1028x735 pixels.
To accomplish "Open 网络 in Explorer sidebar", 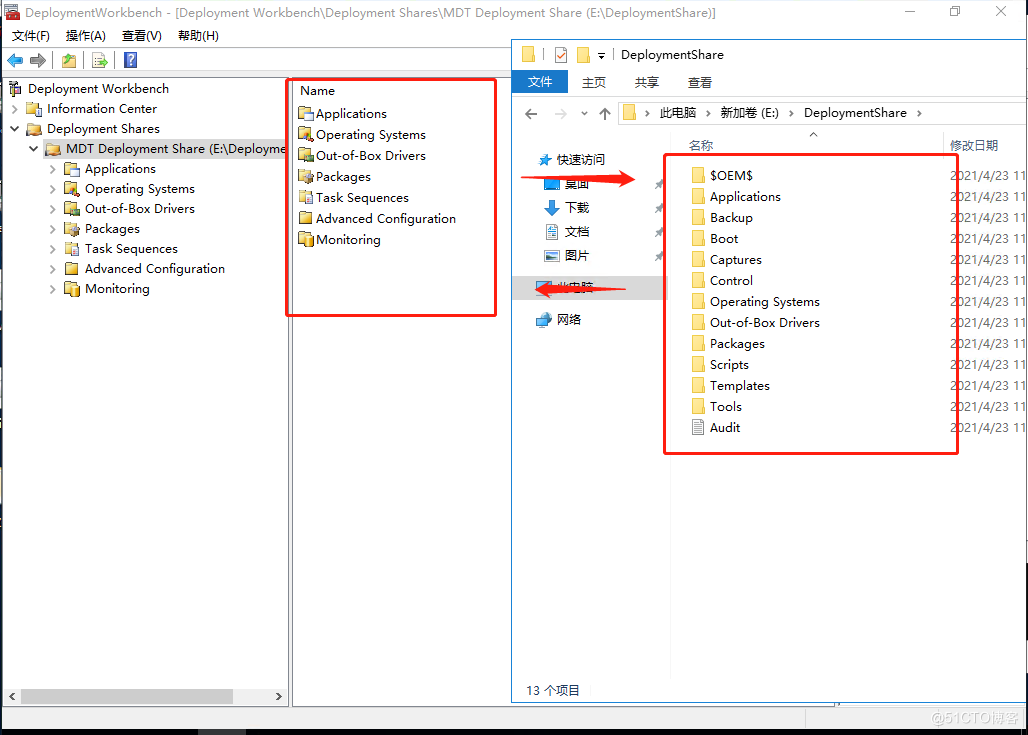I will [568, 320].
